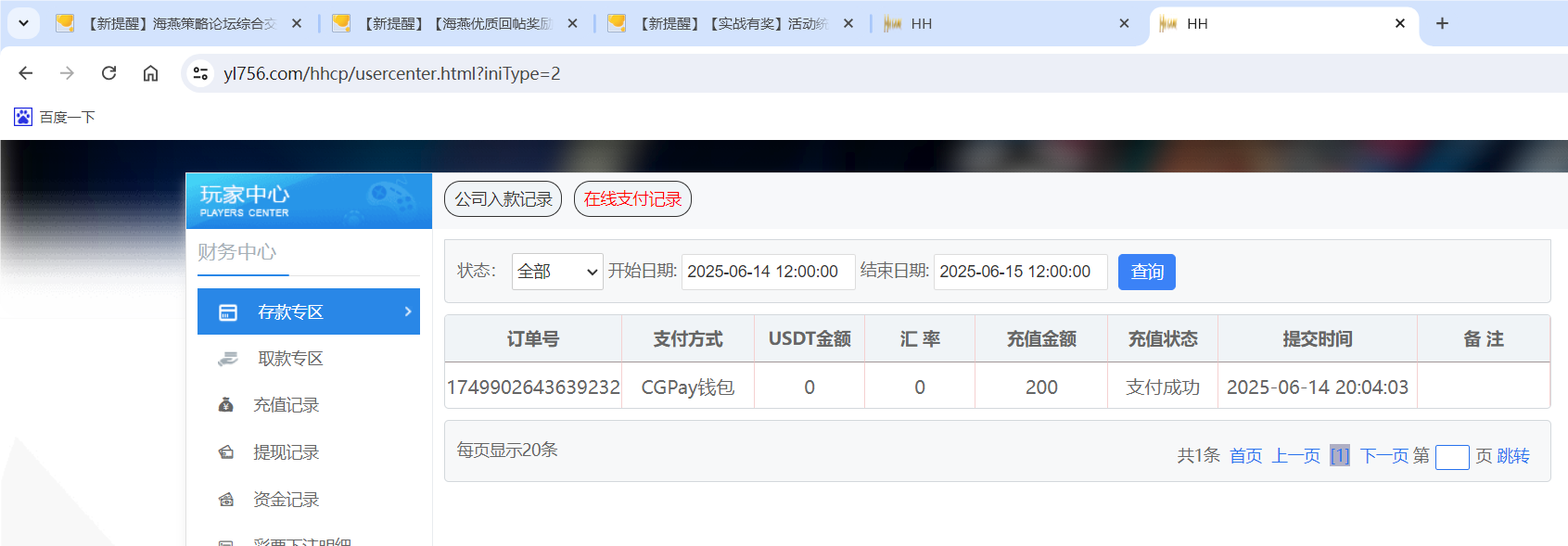Open the tab search dropdown arrow
Image resolution: width=1568 pixels, height=546 pixels.
pos(24,23)
